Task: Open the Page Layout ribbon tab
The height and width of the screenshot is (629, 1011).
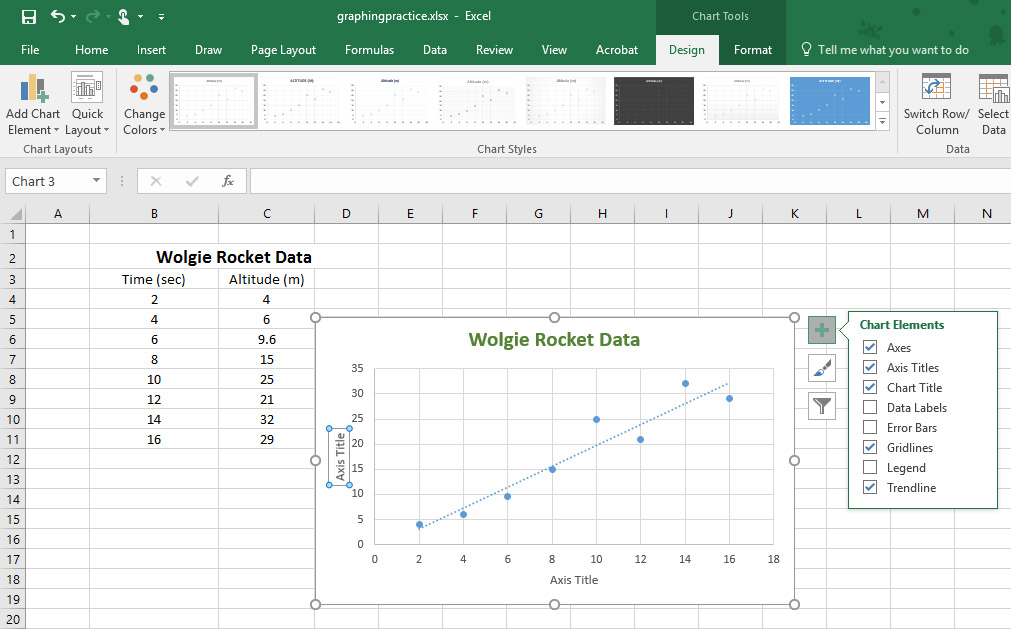Action: pyautogui.click(x=283, y=50)
